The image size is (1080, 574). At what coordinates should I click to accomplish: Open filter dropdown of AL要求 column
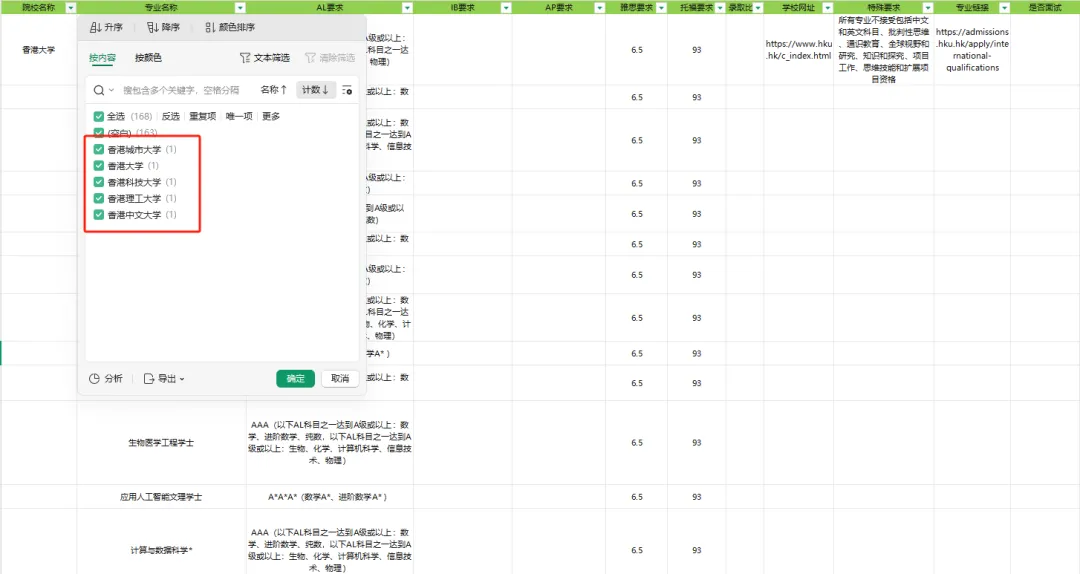[x=407, y=8]
